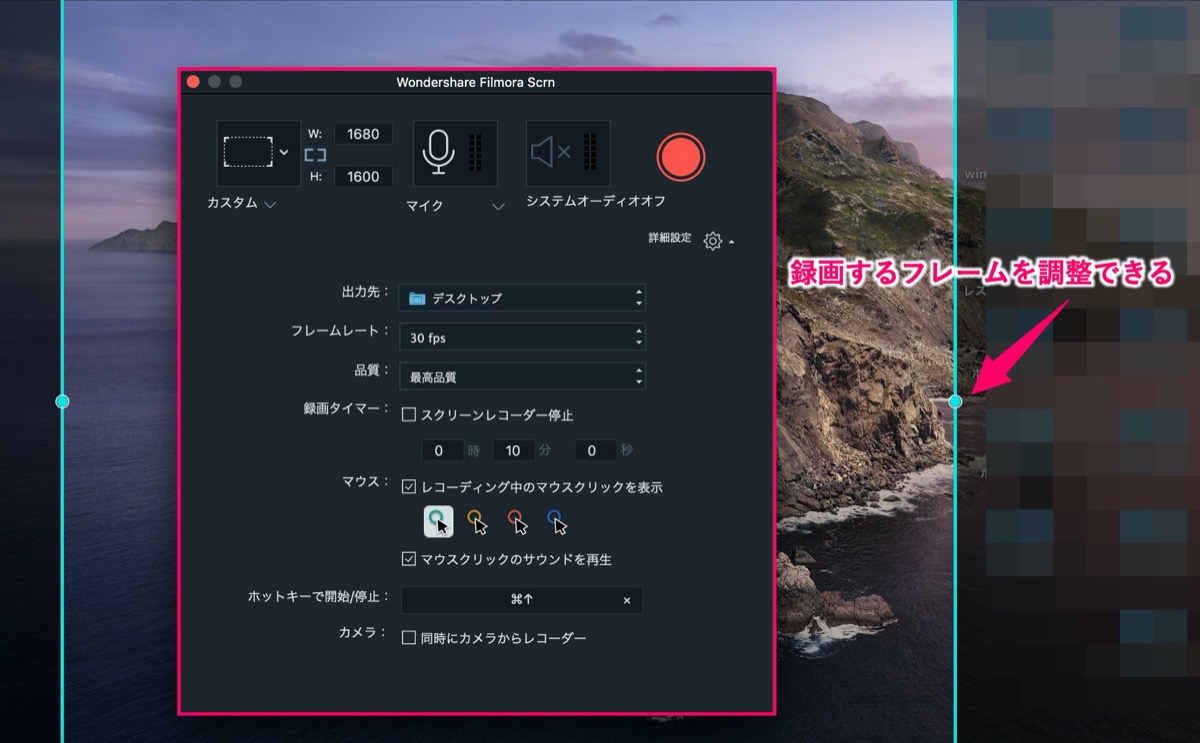Click the muted system audio speaker icon
Screen dimensions: 1200x743
point(551,153)
